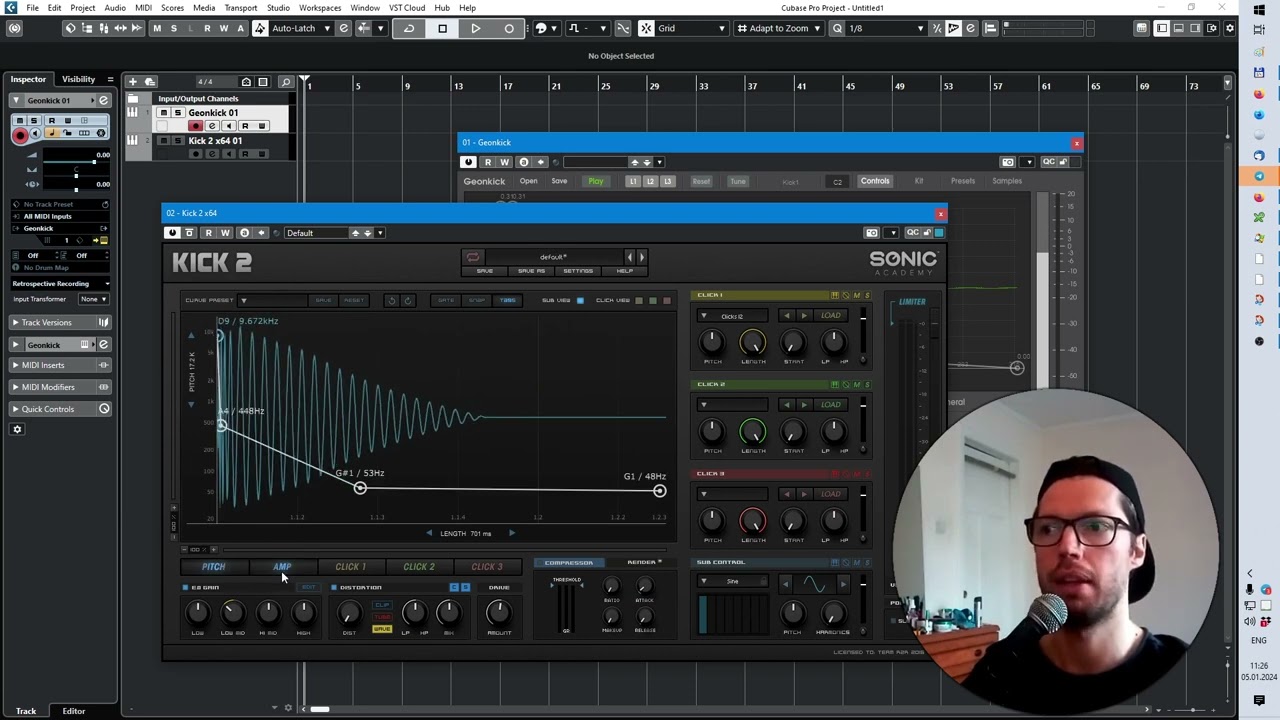
Task: Click the redo curve icon in Kick 2
Action: pos(407,300)
